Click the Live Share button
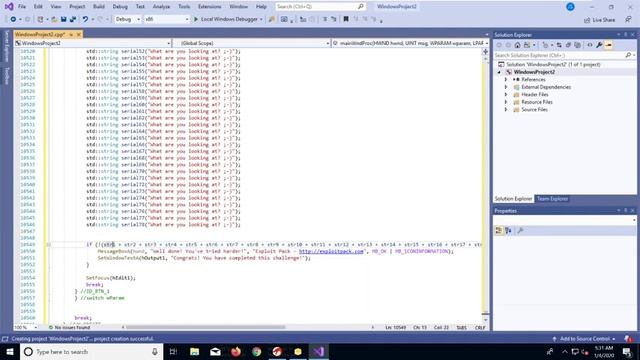 [600, 20]
